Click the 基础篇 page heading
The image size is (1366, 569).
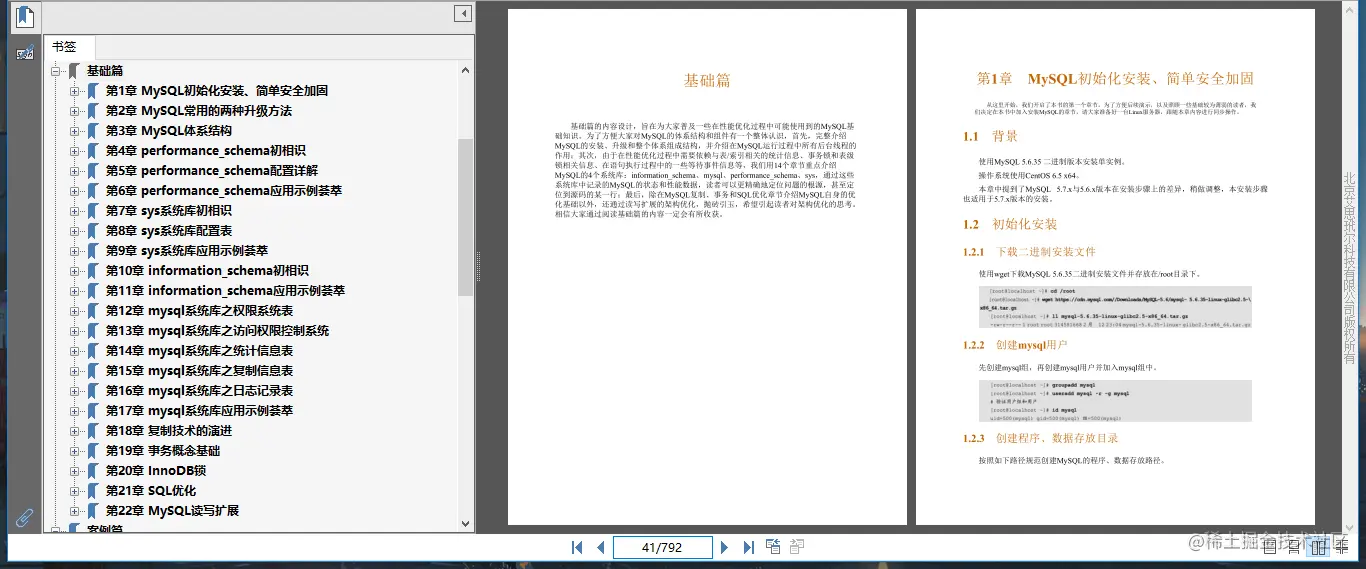coord(707,80)
